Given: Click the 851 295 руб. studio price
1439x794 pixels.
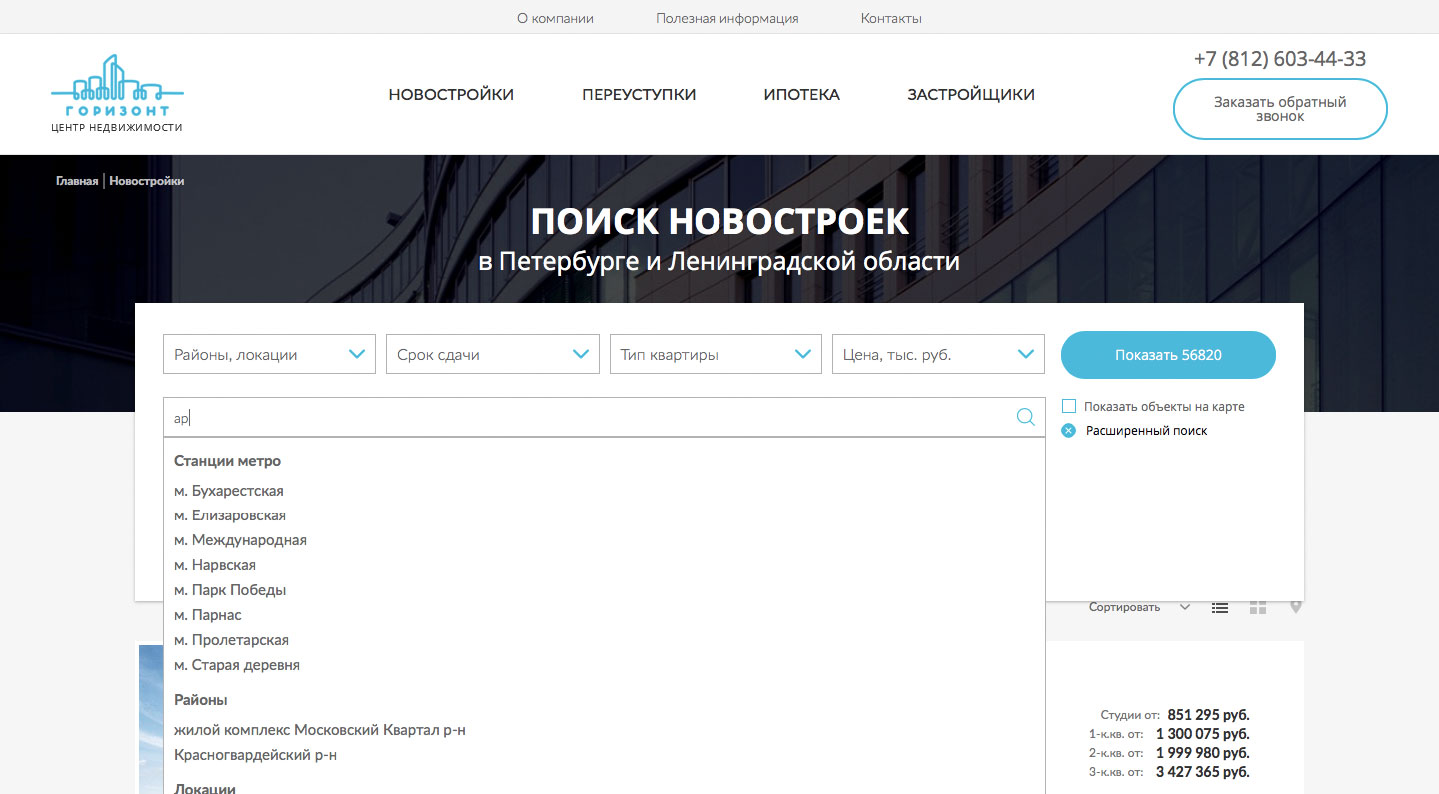Looking at the screenshot, I should pos(1208,715).
